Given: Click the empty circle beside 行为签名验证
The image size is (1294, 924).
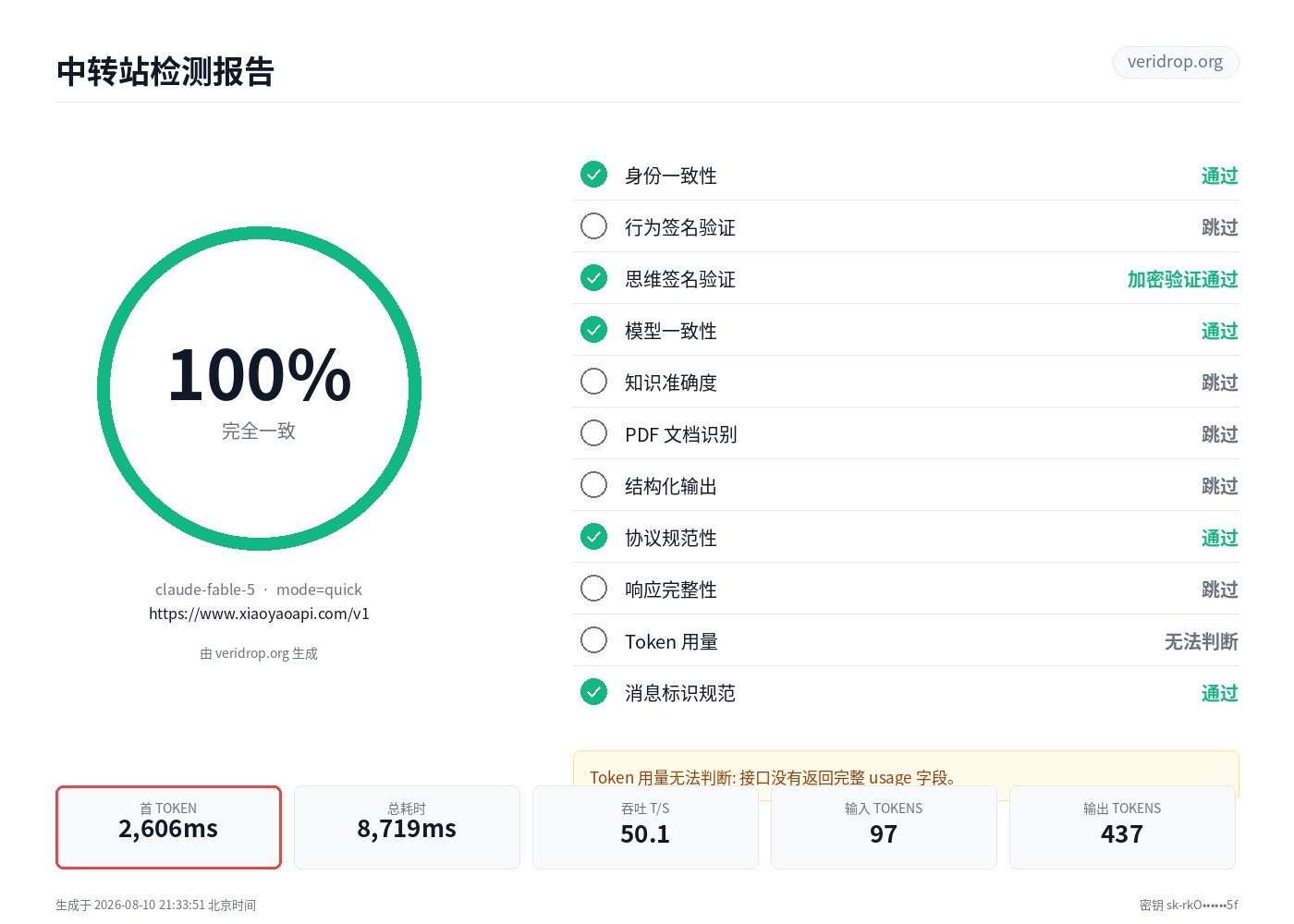Looking at the screenshot, I should 593,226.
